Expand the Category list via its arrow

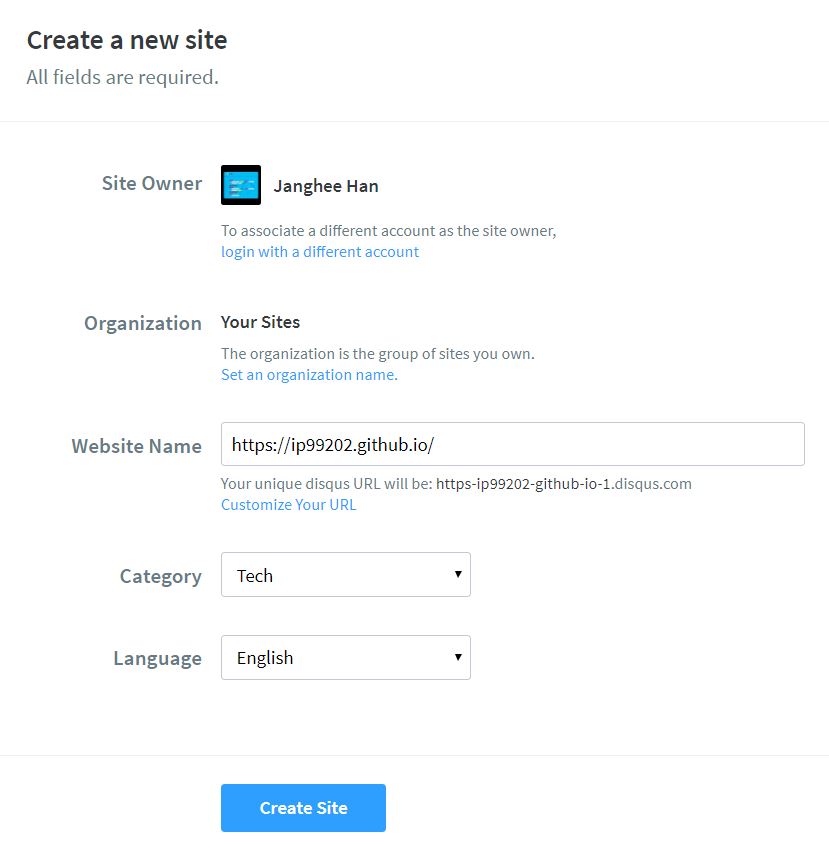pos(460,575)
